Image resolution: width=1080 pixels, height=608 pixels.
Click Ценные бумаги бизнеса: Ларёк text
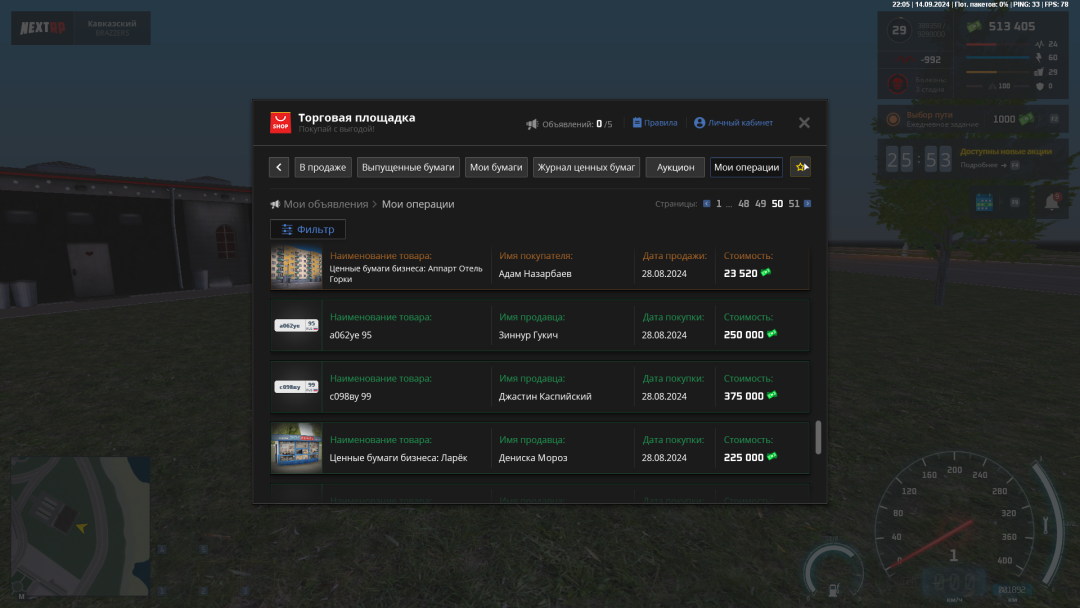coord(398,457)
